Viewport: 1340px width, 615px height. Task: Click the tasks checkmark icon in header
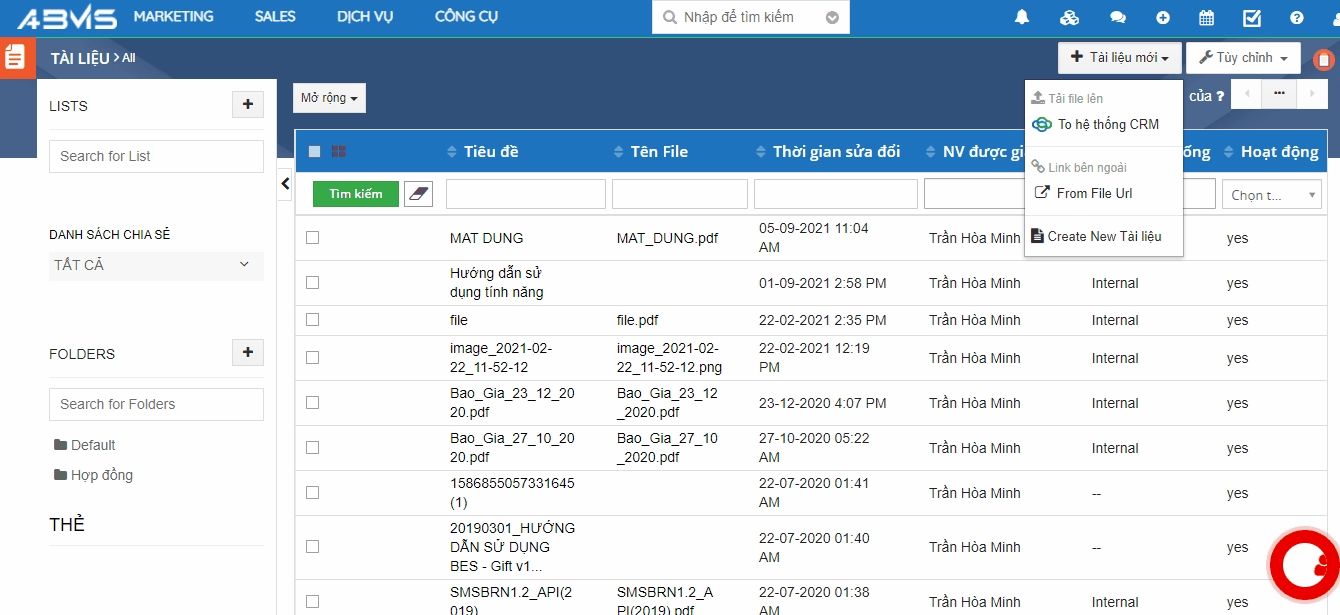1252,17
